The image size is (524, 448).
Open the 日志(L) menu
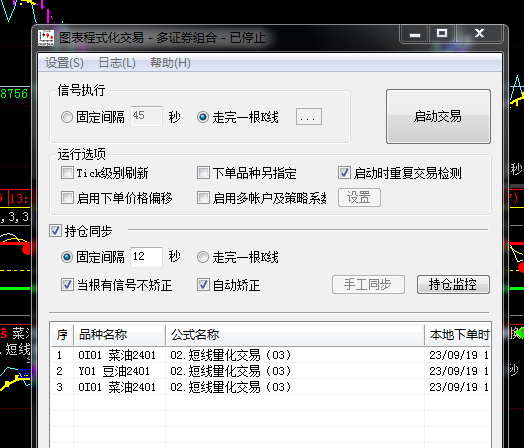[x=117, y=63]
